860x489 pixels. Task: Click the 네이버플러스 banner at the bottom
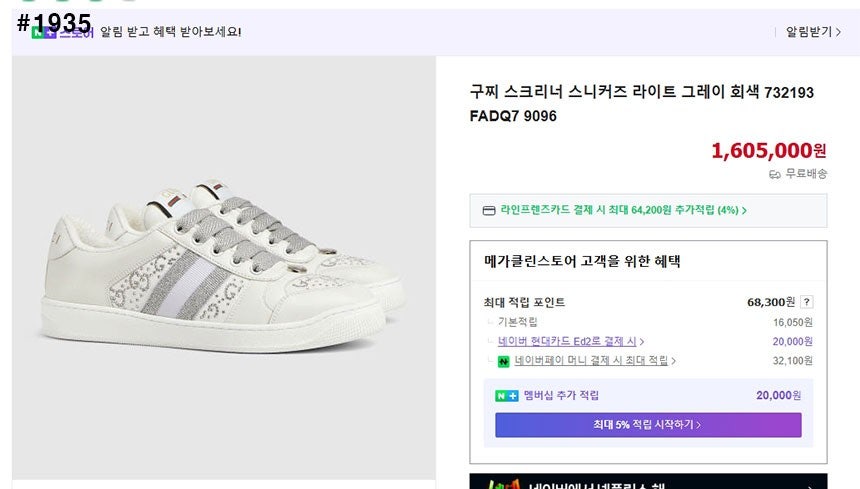point(648,482)
